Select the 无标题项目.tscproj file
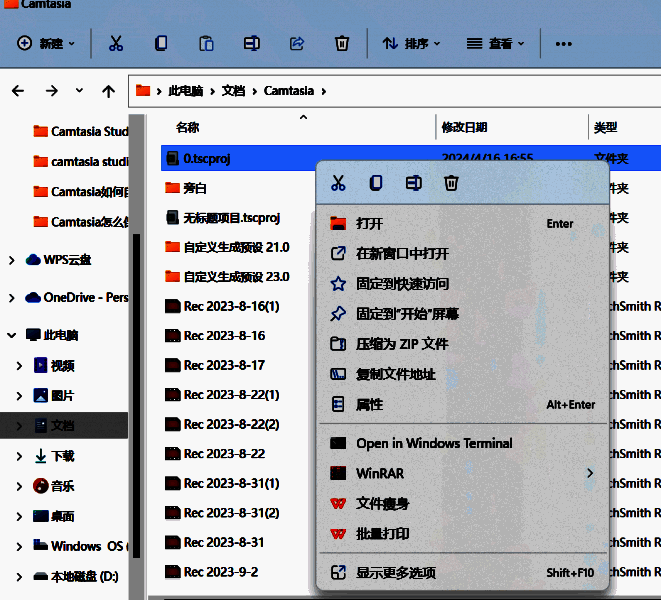The image size is (661, 600). click(231, 217)
